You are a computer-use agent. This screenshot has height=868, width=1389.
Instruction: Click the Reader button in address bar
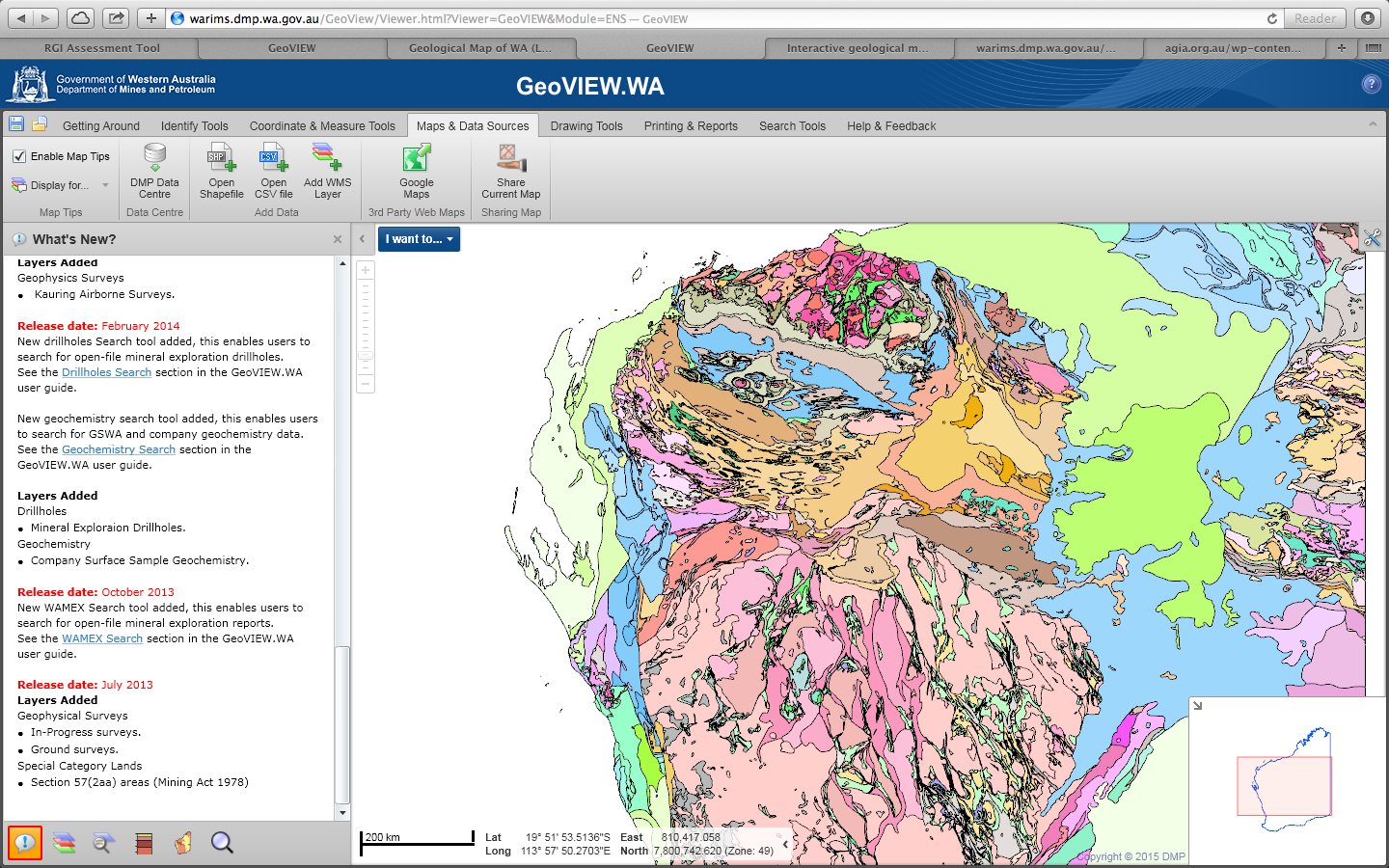tap(1315, 18)
